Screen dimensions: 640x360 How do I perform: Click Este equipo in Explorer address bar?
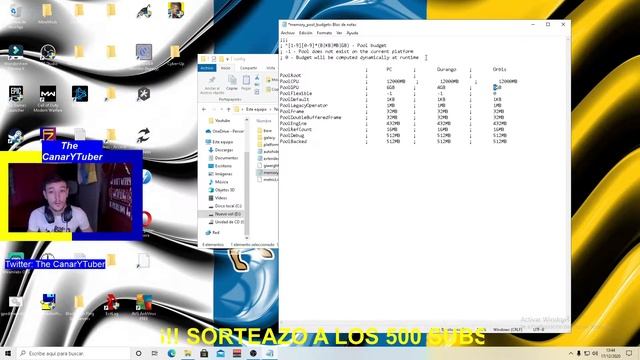point(256,109)
